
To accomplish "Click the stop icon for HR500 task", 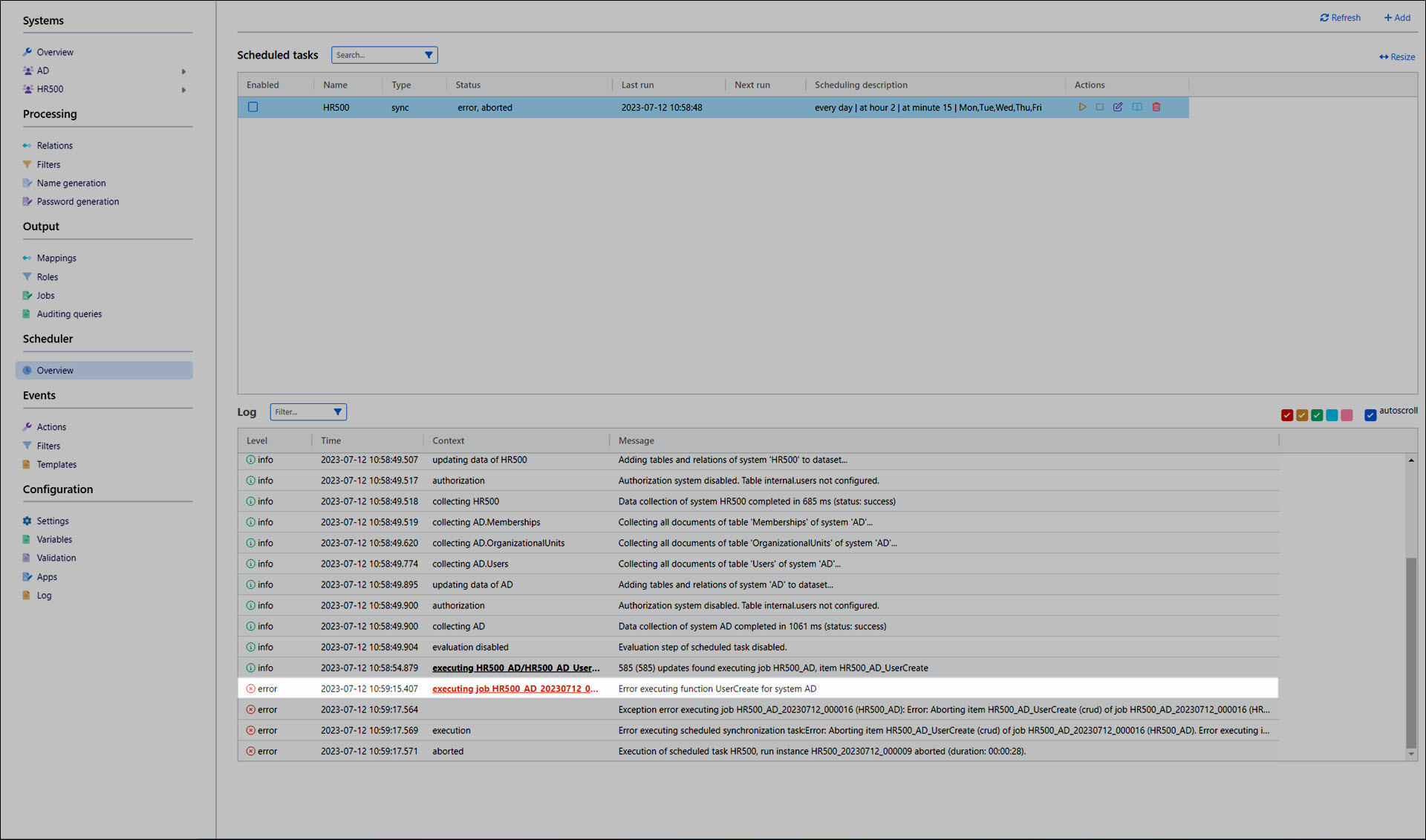I will 1100,107.
